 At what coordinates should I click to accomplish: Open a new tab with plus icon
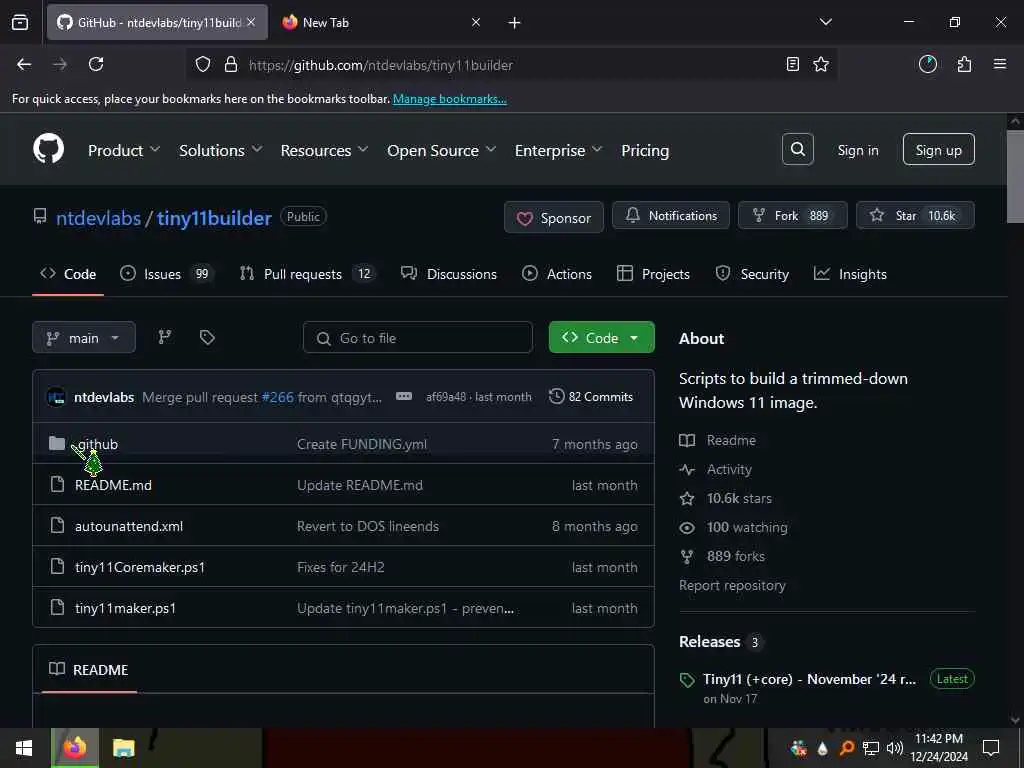(514, 23)
